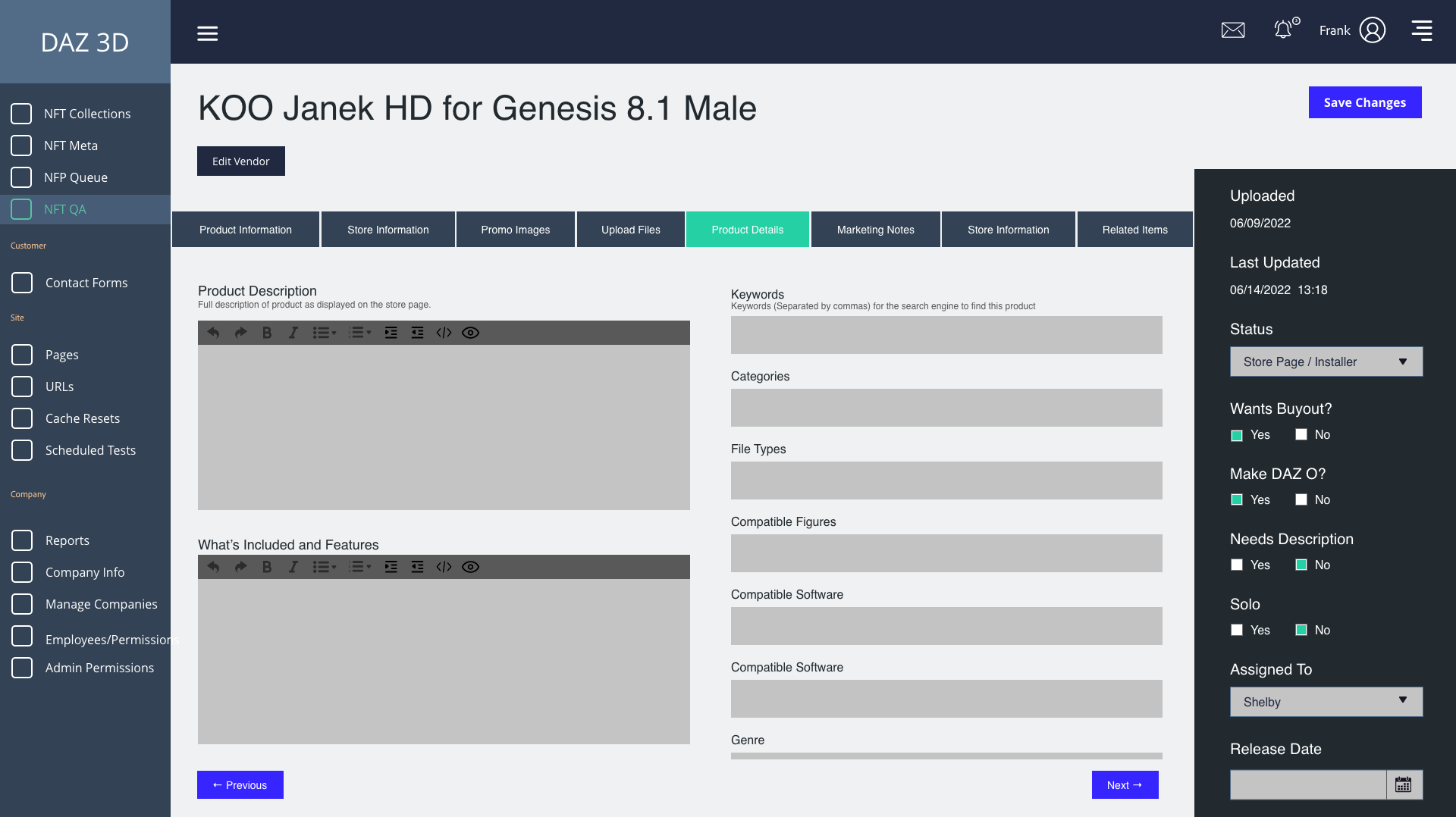Click Save Changes button
Image resolution: width=1456 pixels, height=817 pixels.
pyautogui.click(x=1365, y=102)
